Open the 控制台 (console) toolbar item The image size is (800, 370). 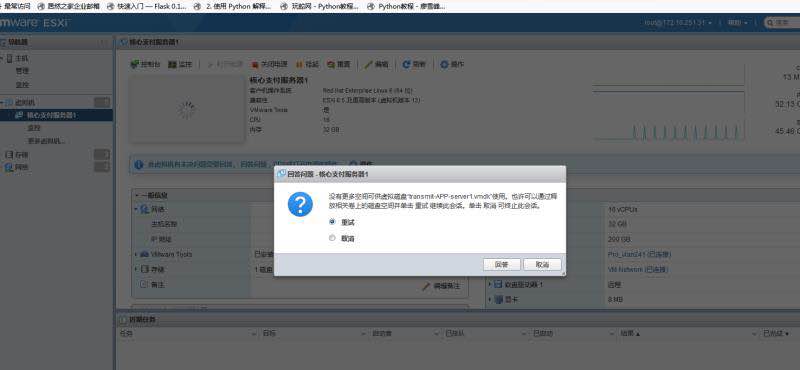pos(145,64)
